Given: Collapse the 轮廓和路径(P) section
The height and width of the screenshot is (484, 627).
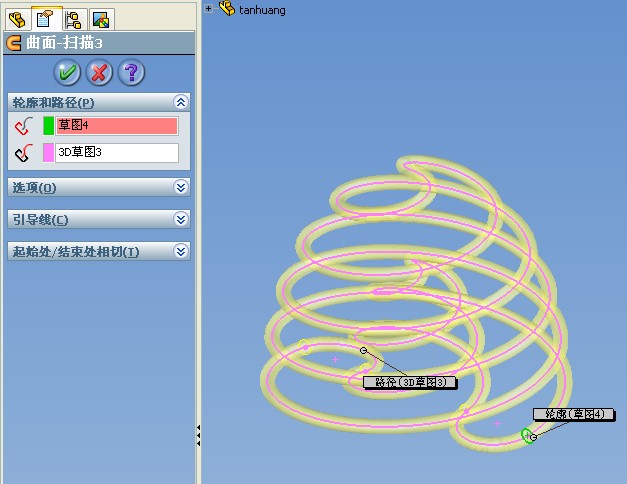Looking at the screenshot, I should 181,102.
